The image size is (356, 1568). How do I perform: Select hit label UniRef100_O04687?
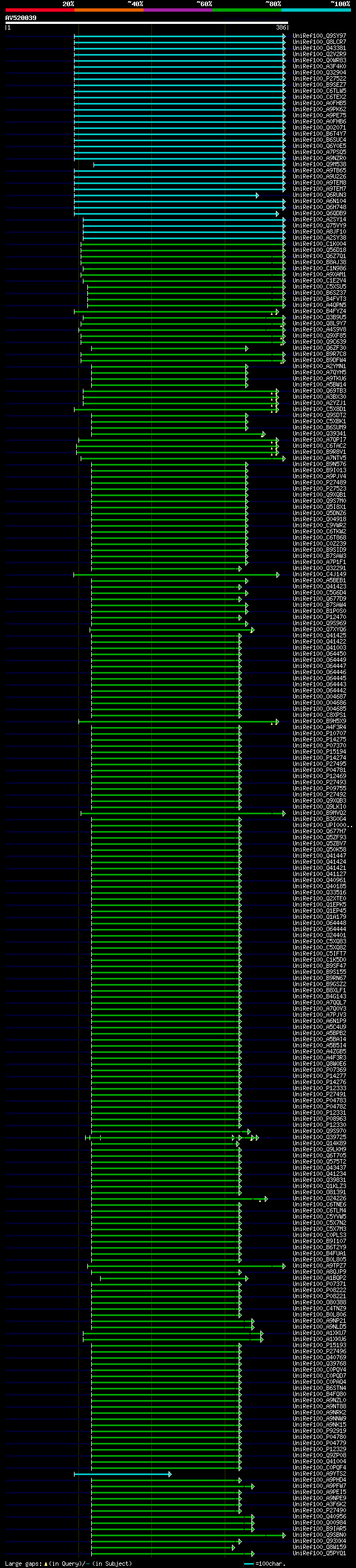tap(319, 697)
